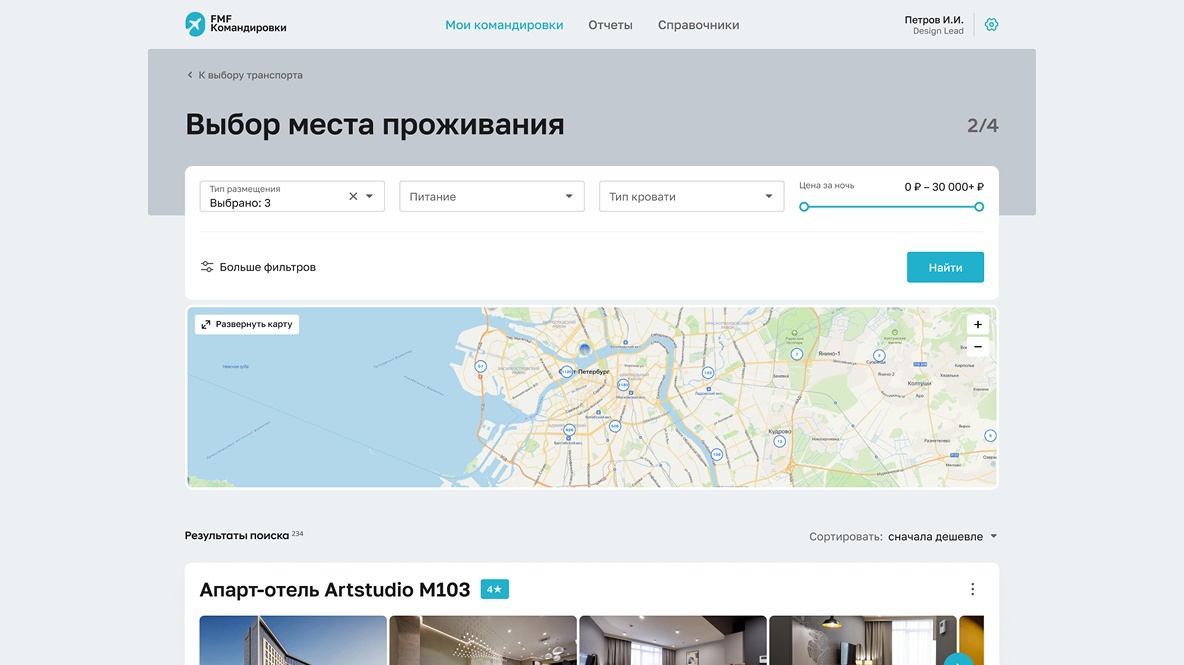Open the first hotel facade thumbnail
Image resolution: width=1184 pixels, height=665 pixels.
pos(292,640)
